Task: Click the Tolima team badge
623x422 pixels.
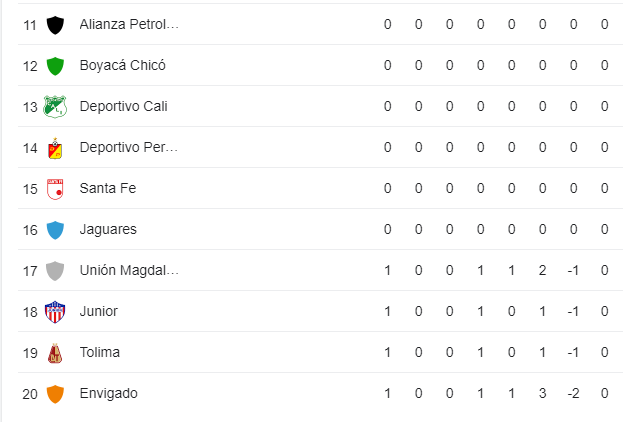Action: [55, 352]
